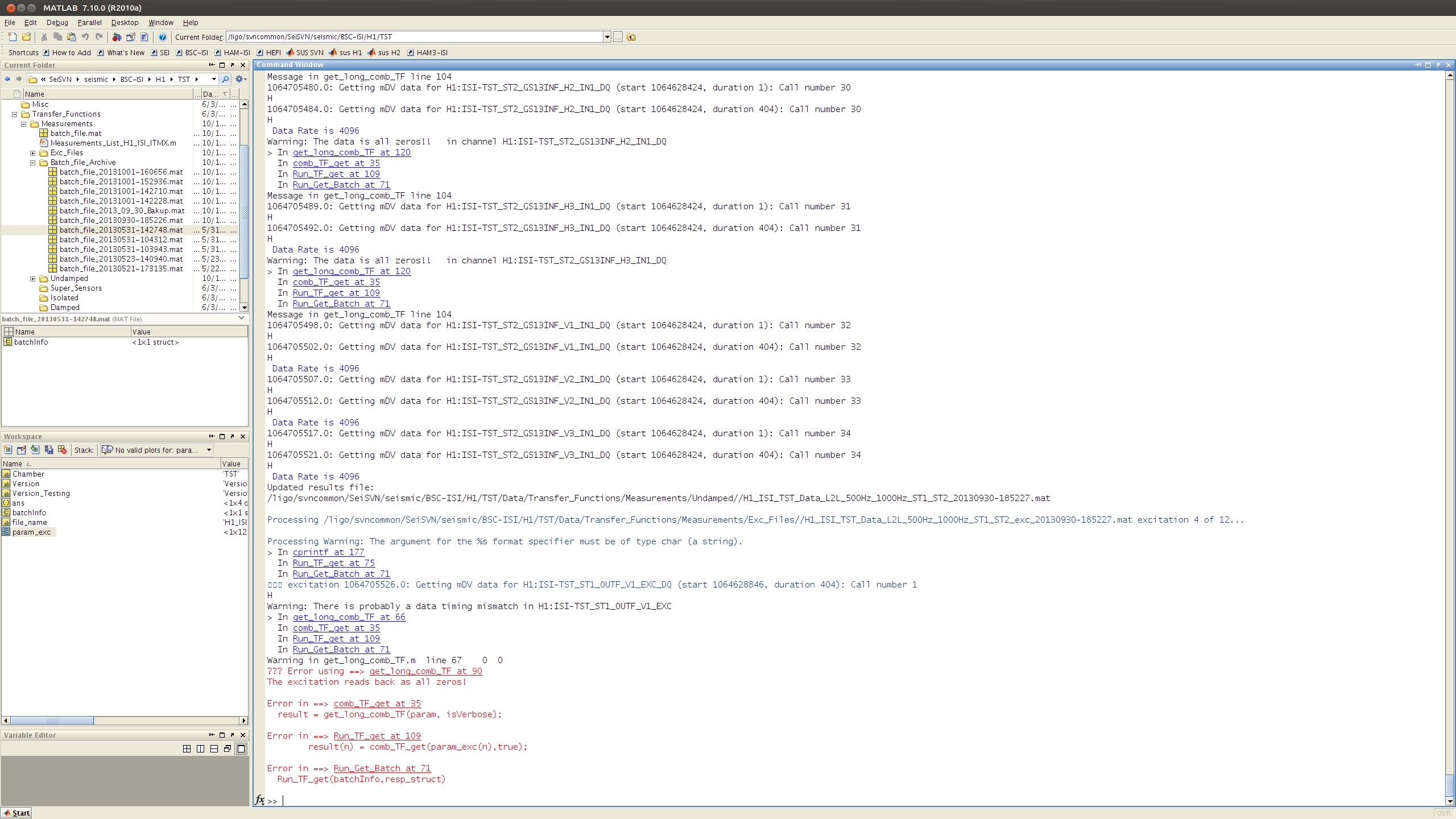Click Workspace new variable icon
The width and height of the screenshot is (1456, 819).
coord(8,450)
